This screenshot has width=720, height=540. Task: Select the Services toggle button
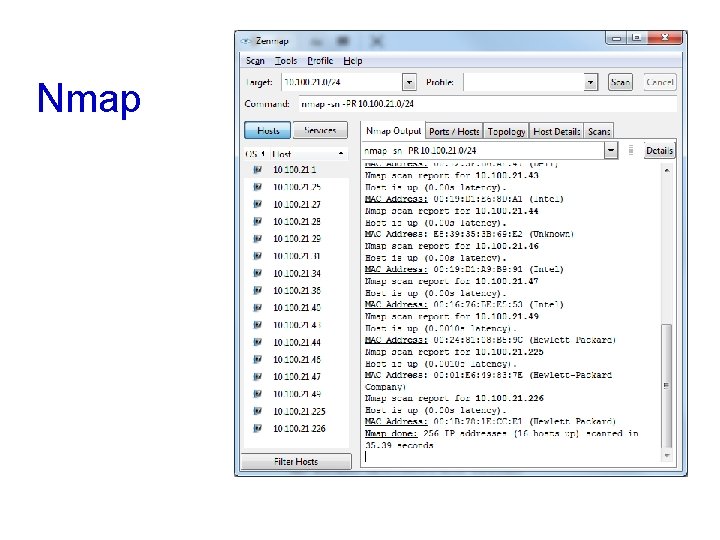[320, 130]
